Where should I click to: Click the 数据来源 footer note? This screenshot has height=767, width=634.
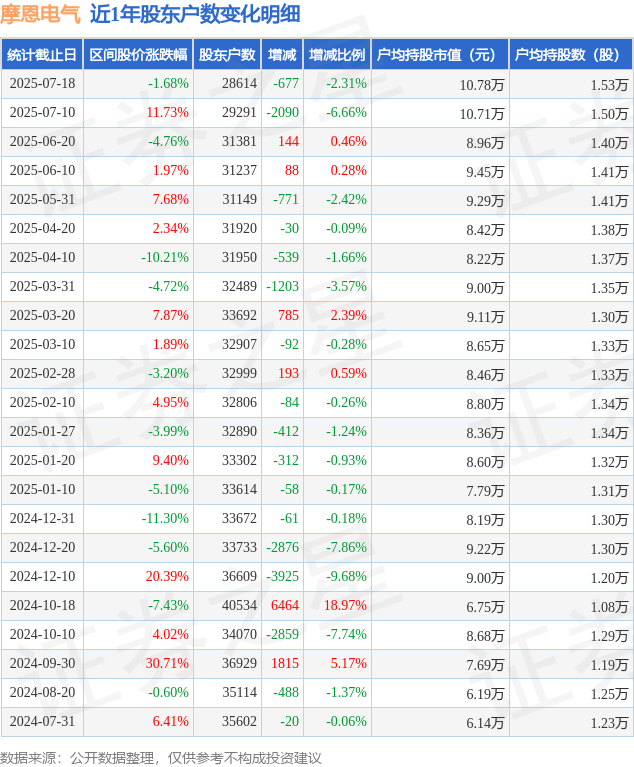(x=161, y=758)
